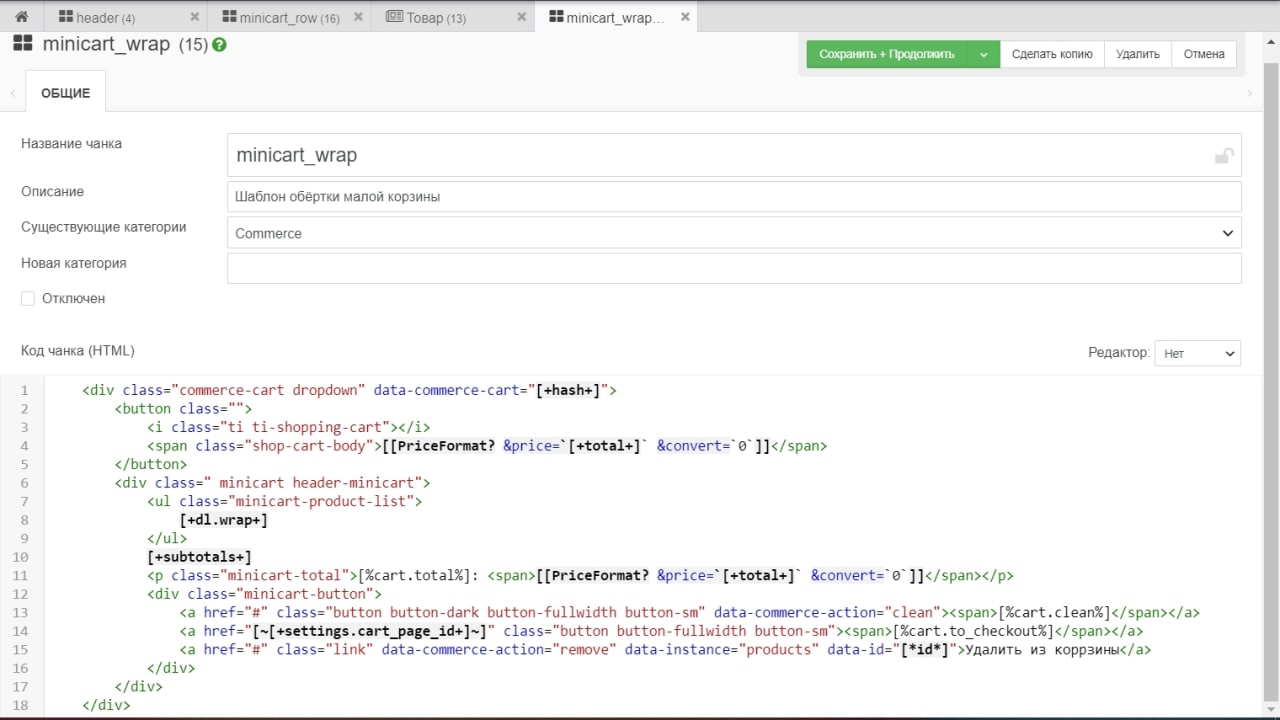
Task: Click the [*id*] placeholder in line 15
Action: pyautogui.click(x=924, y=649)
